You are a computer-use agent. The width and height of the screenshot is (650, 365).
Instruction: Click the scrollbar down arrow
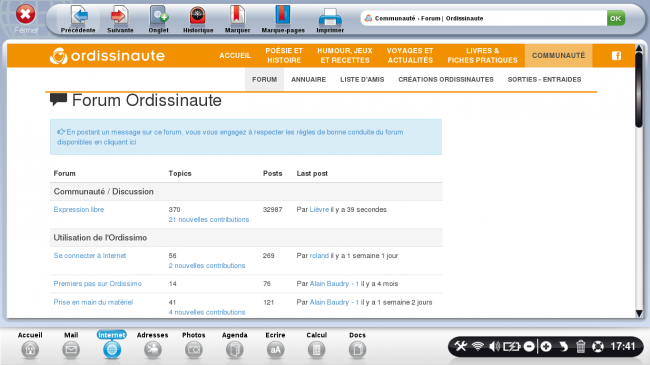pos(639,314)
